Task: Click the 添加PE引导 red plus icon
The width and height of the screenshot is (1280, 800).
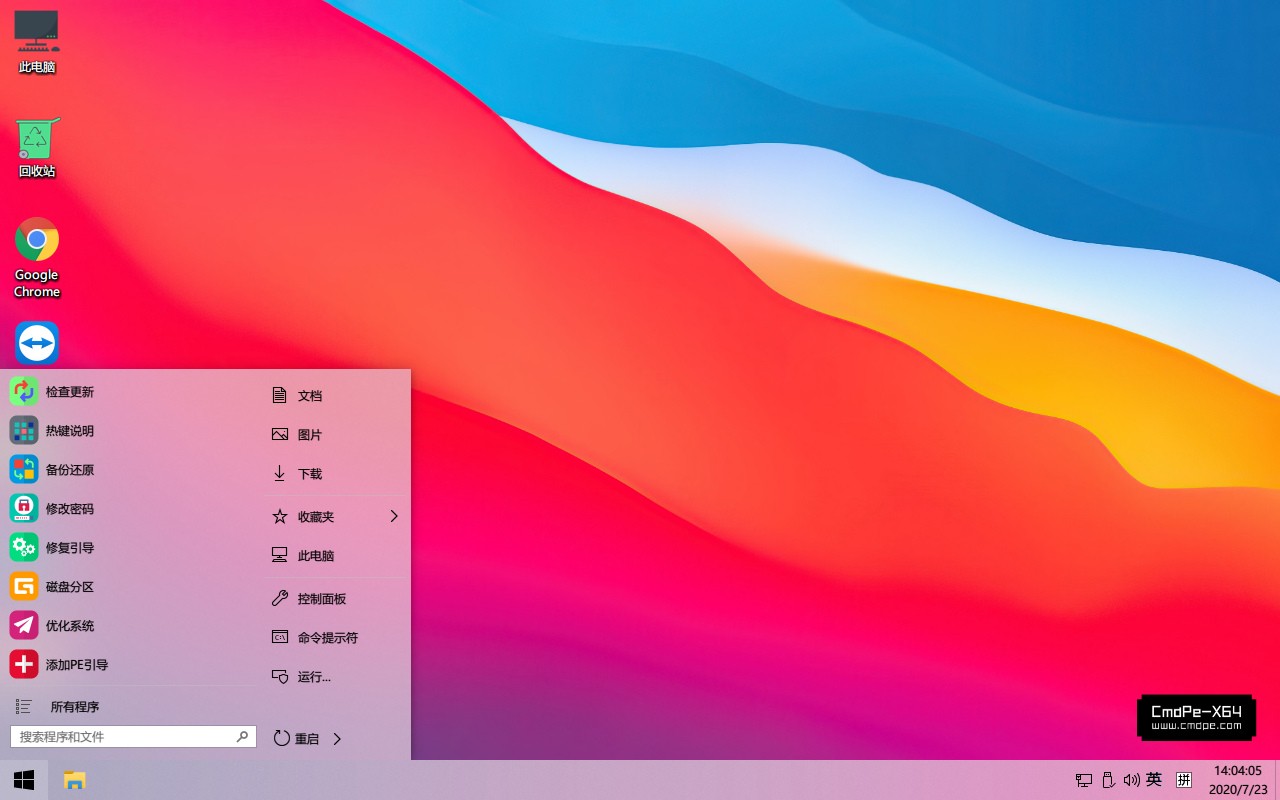Action: click(x=24, y=665)
